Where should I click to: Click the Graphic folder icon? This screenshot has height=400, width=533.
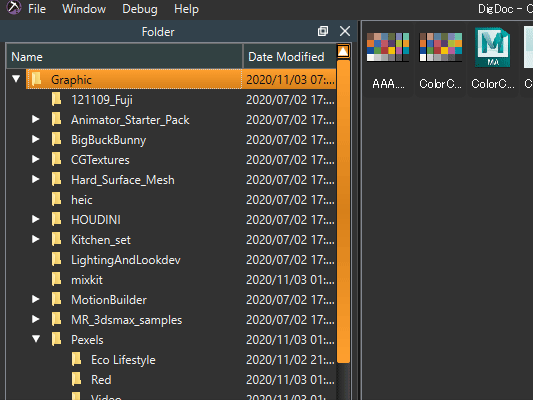click(37, 80)
